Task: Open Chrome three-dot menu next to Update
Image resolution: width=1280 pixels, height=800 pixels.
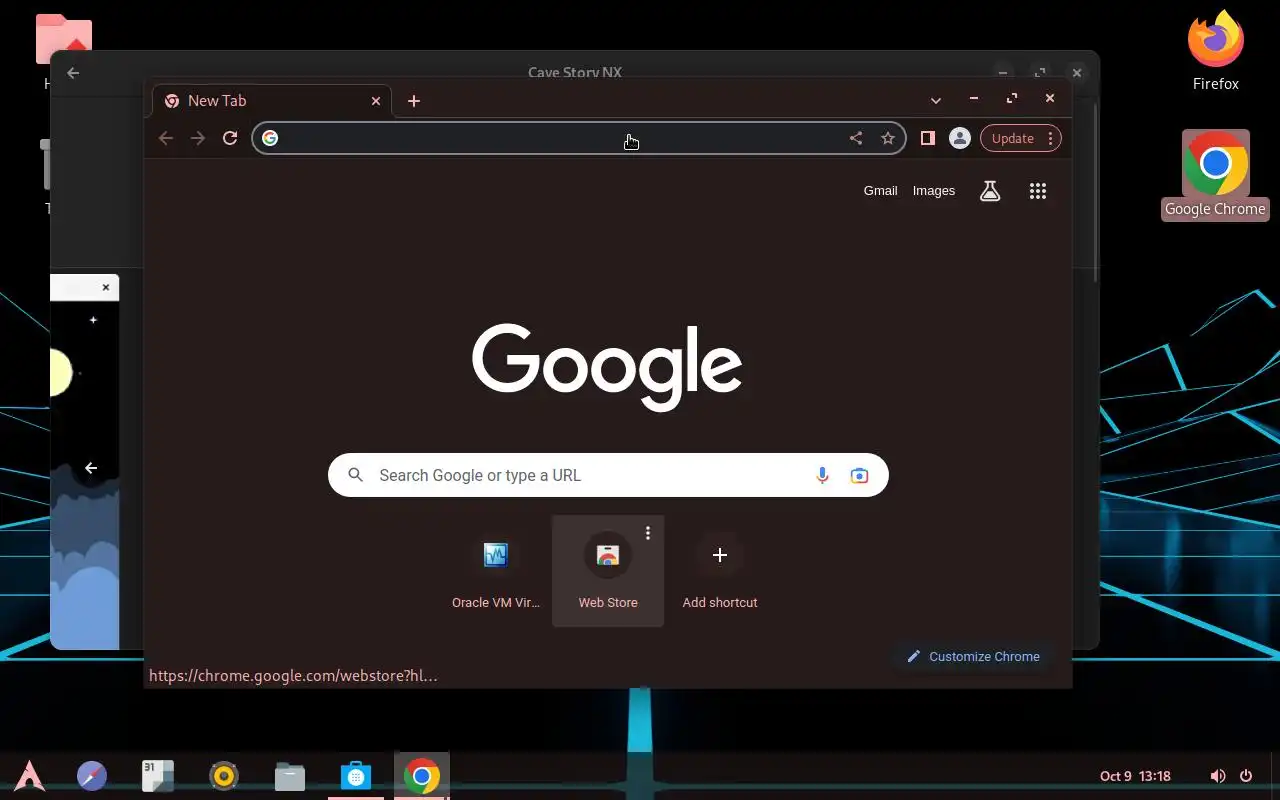Action: [x=1050, y=138]
